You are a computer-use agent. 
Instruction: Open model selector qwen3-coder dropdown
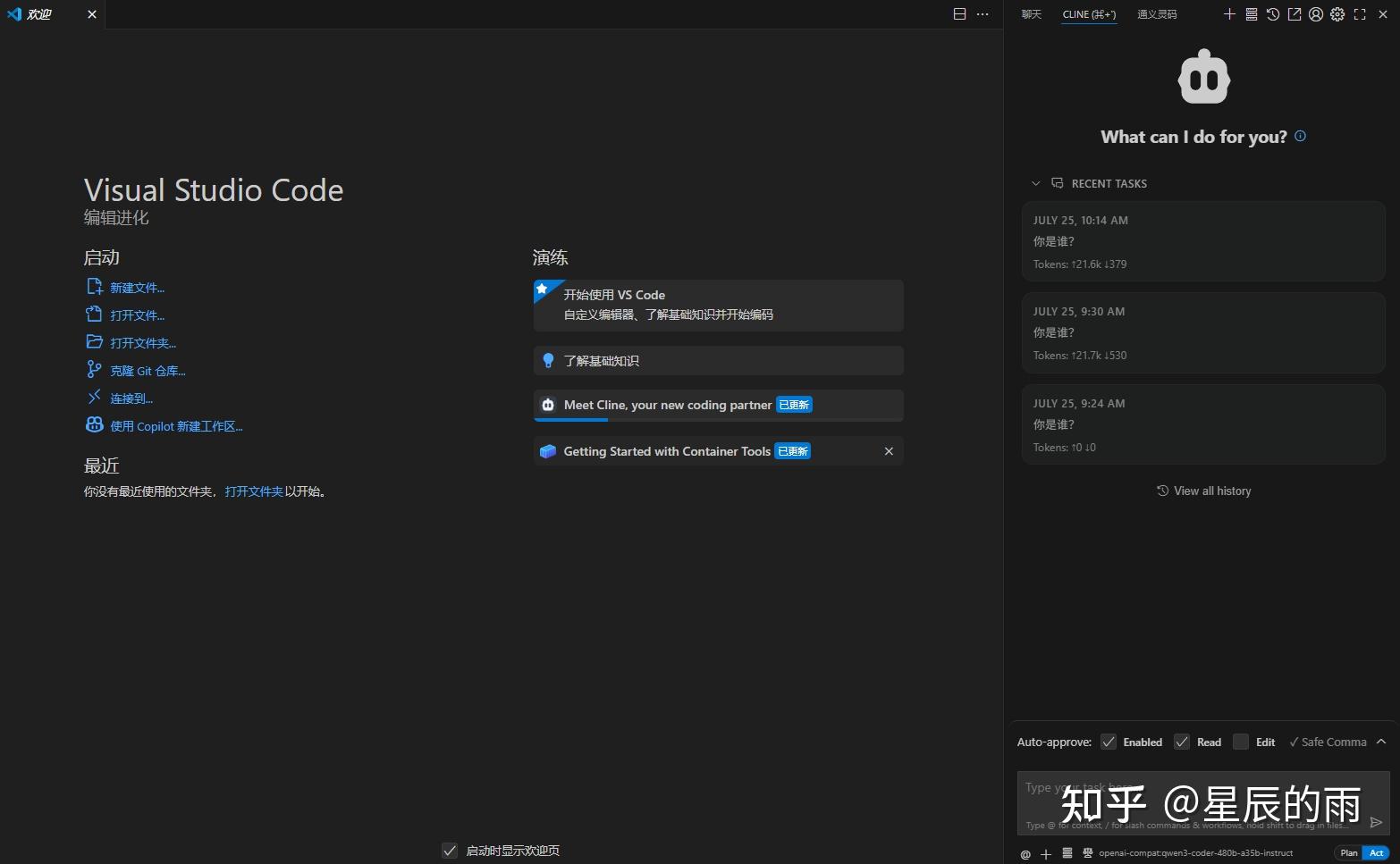click(x=1195, y=853)
